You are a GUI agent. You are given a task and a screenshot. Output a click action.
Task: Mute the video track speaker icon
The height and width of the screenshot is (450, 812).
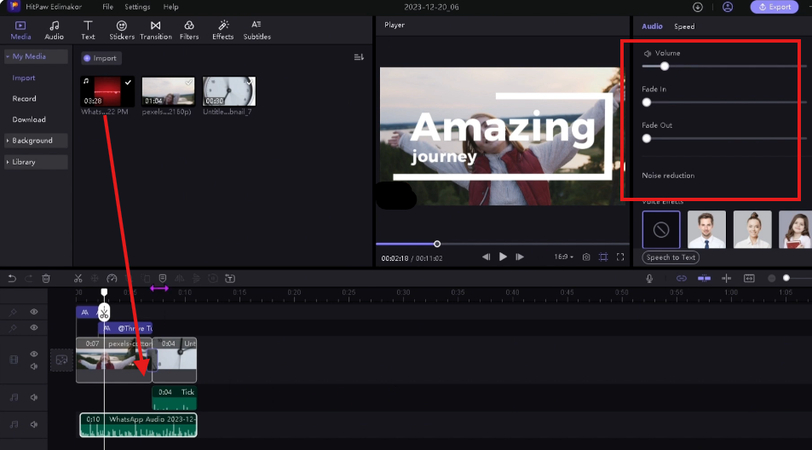click(34, 367)
